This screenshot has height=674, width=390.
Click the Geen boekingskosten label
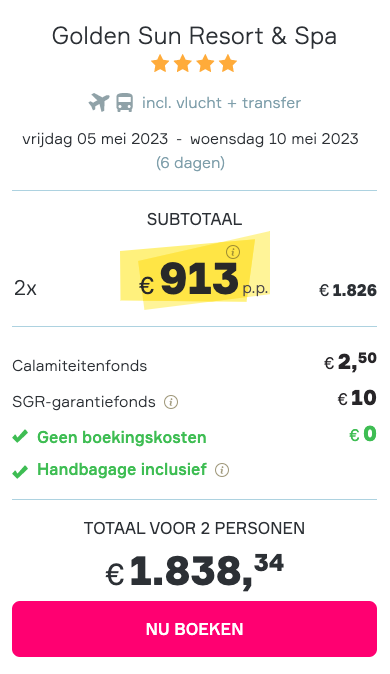tap(122, 437)
